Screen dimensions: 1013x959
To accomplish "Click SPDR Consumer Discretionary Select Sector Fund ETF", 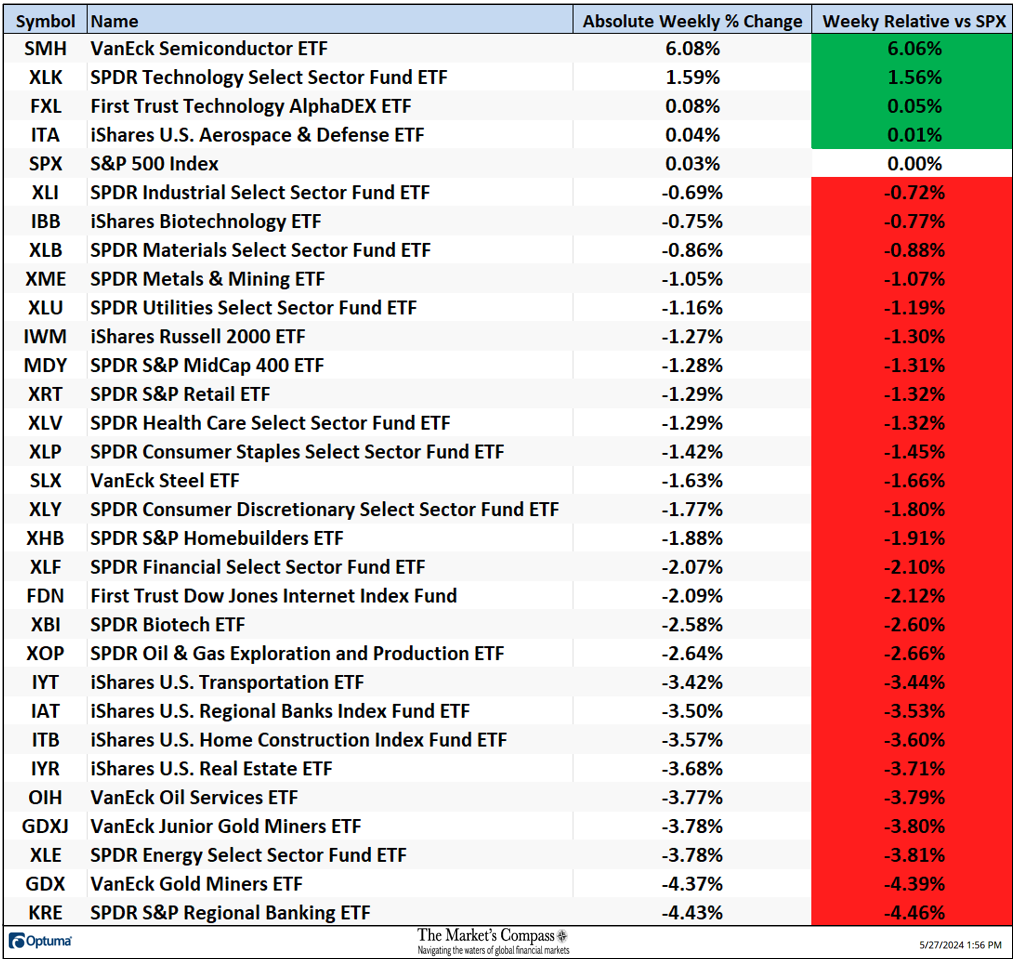I will click(324, 509).
